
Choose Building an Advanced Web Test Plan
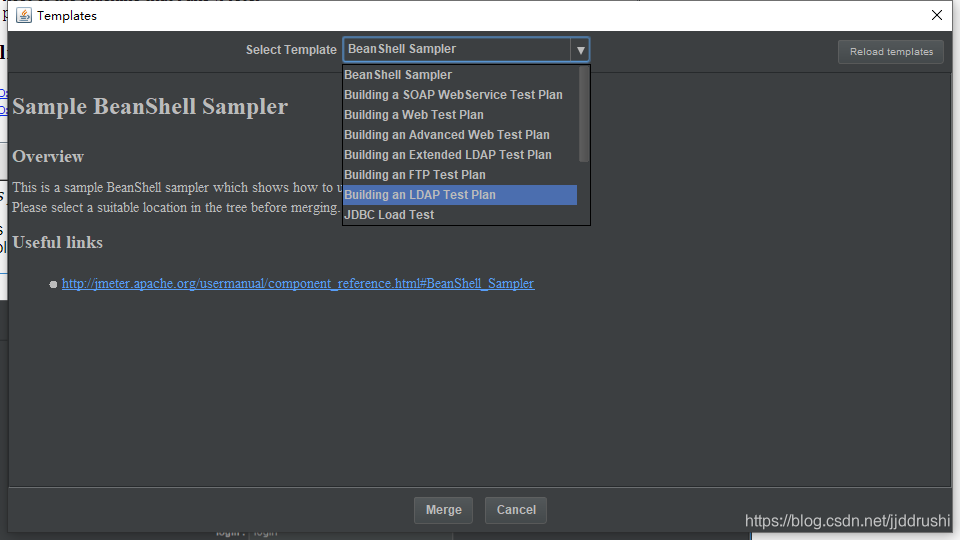point(460,135)
